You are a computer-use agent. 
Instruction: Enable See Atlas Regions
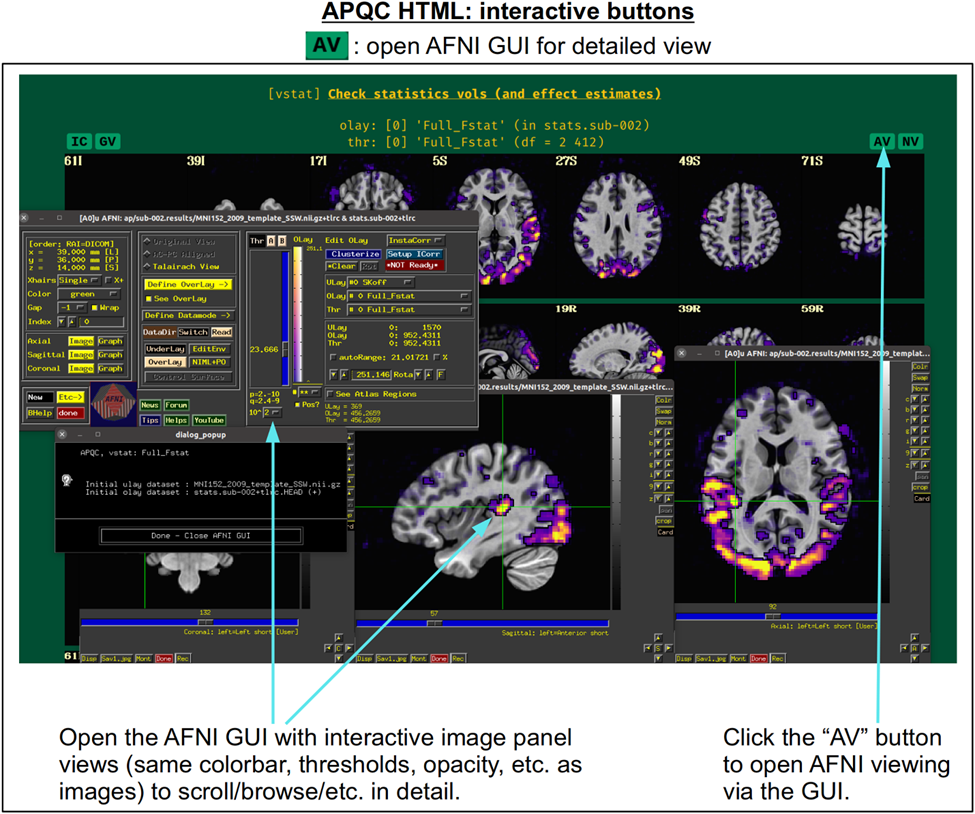pyautogui.click(x=330, y=394)
